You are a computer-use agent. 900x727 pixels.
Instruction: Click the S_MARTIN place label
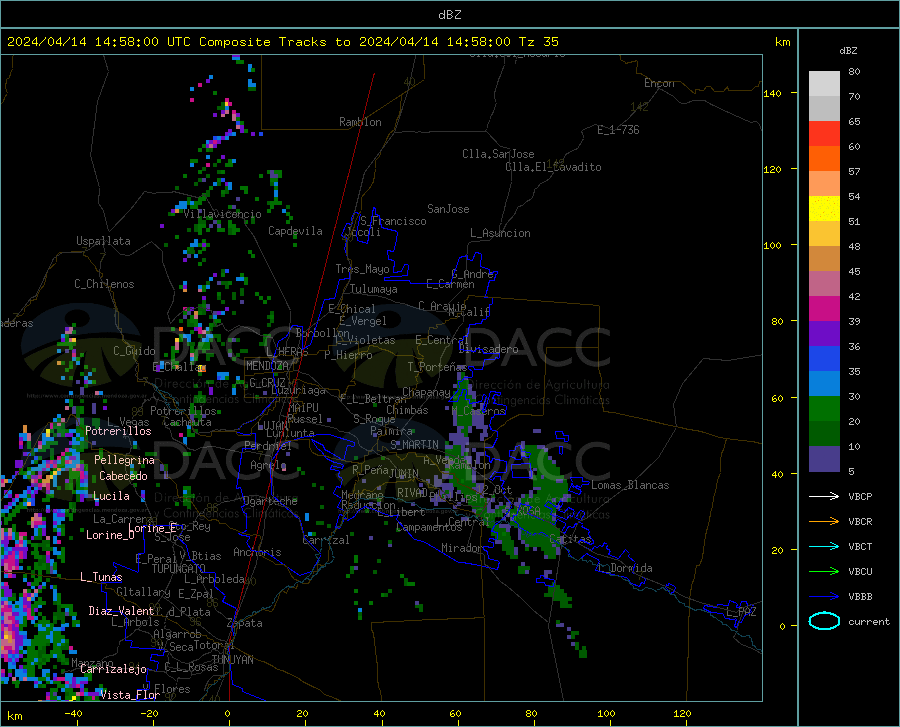coord(414,445)
